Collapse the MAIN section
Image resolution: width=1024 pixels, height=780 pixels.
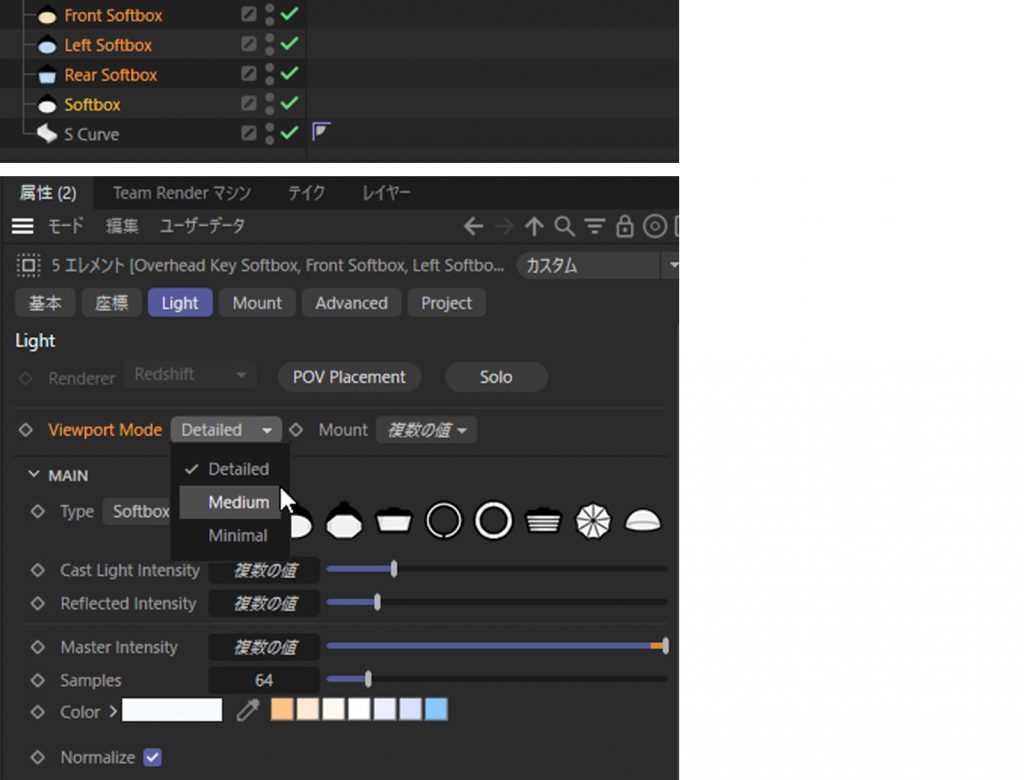click(x=34, y=475)
